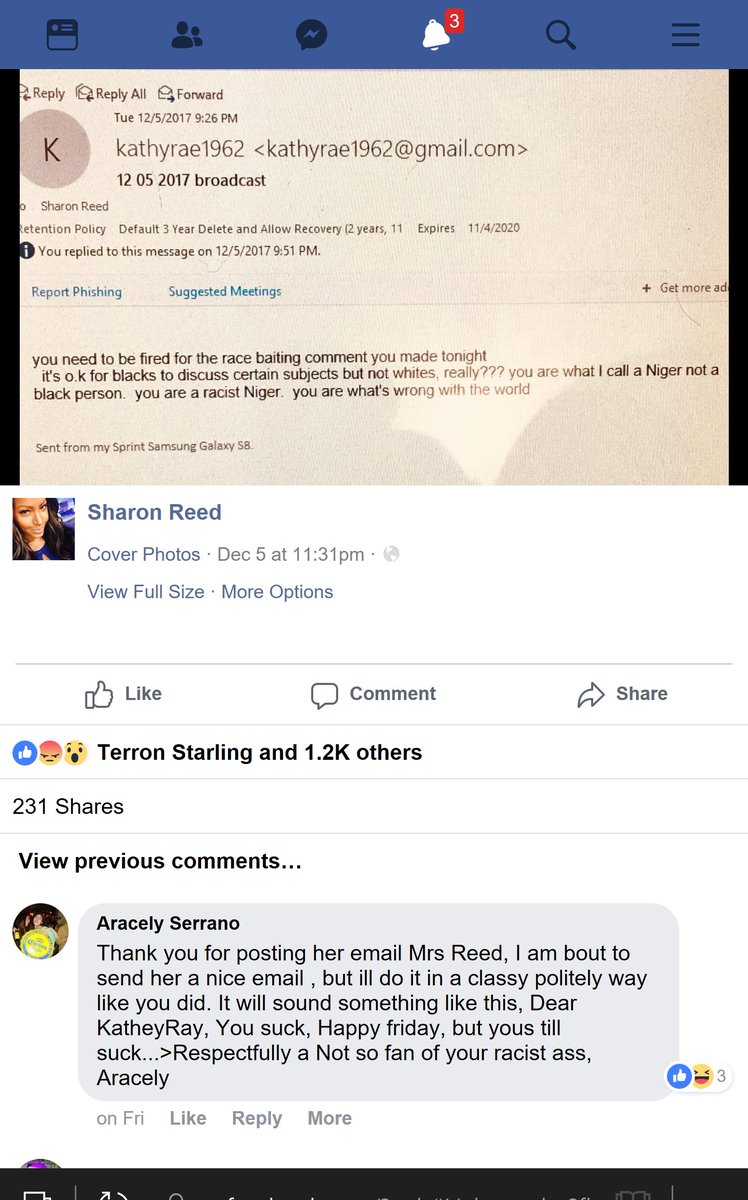Open notifications bell with 3 badge
748x1200 pixels.
pos(439,33)
